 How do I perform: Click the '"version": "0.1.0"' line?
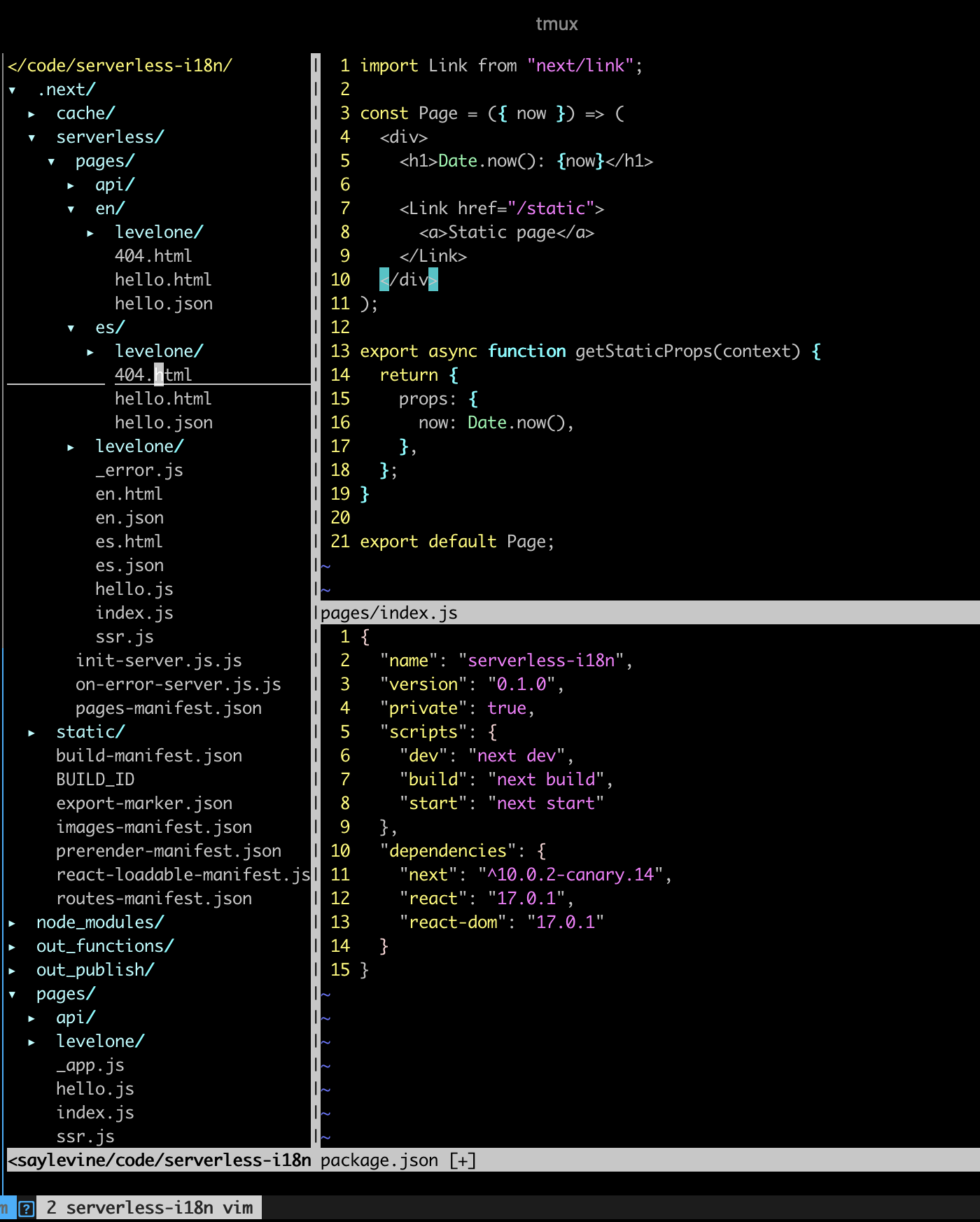[x=472, y=684]
